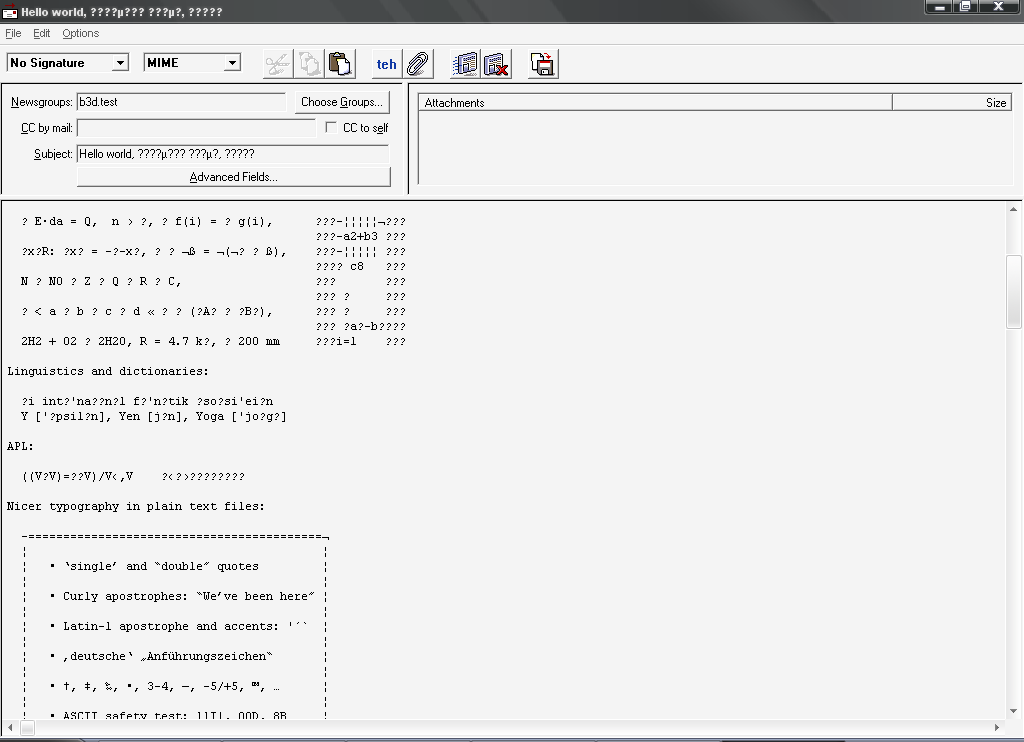The width and height of the screenshot is (1024, 742).
Task: Open the File menu
Action: pos(13,33)
